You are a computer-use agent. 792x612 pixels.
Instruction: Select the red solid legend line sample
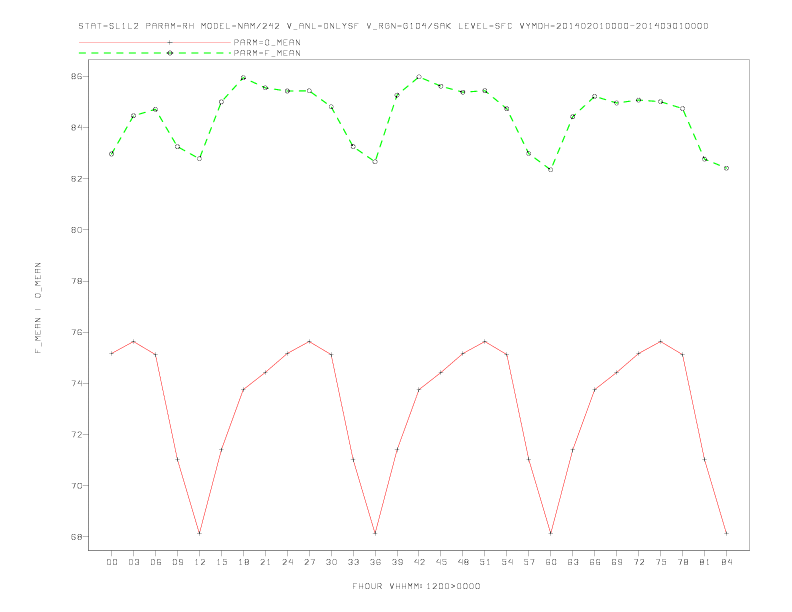tap(155, 42)
